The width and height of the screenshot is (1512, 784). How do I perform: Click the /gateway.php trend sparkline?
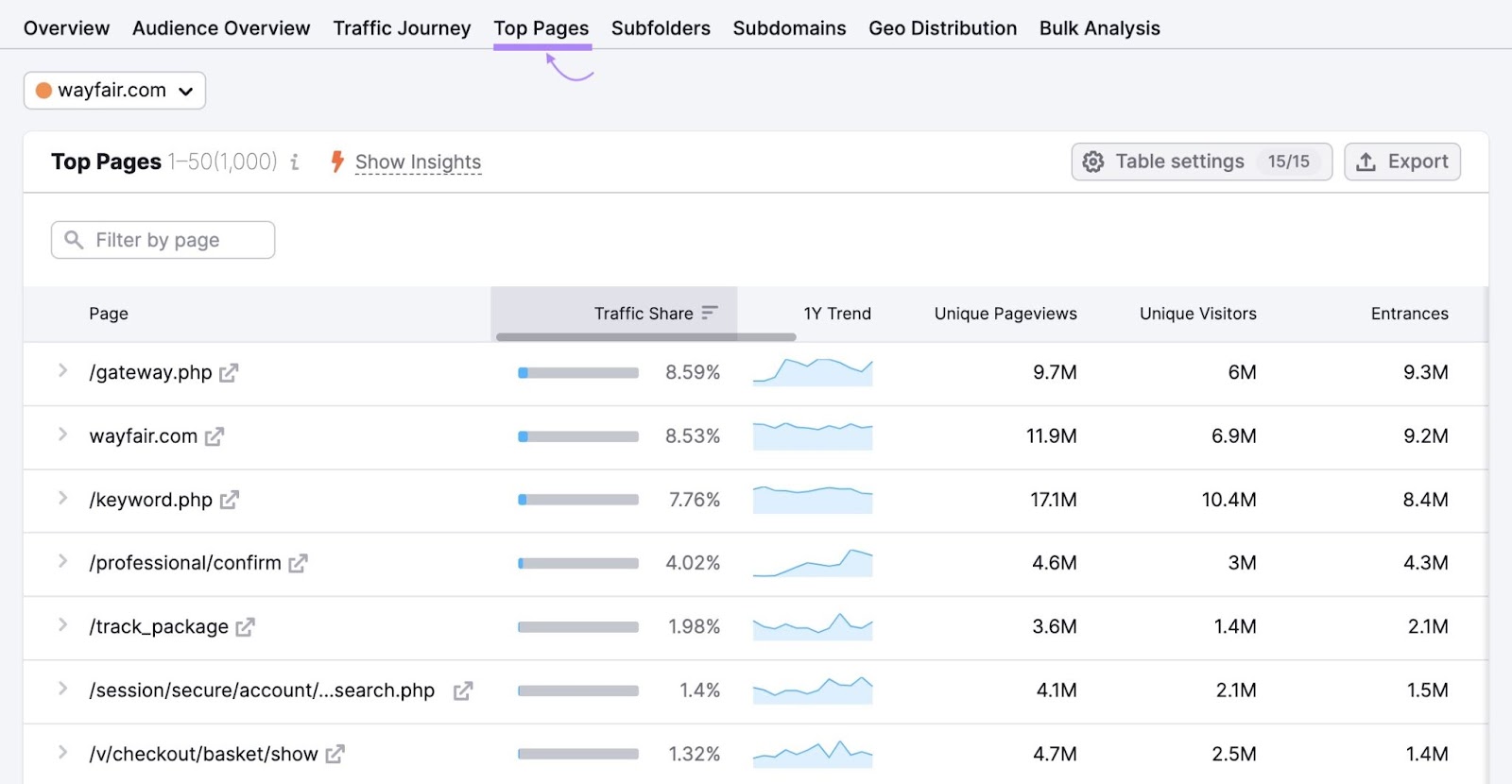click(x=813, y=372)
